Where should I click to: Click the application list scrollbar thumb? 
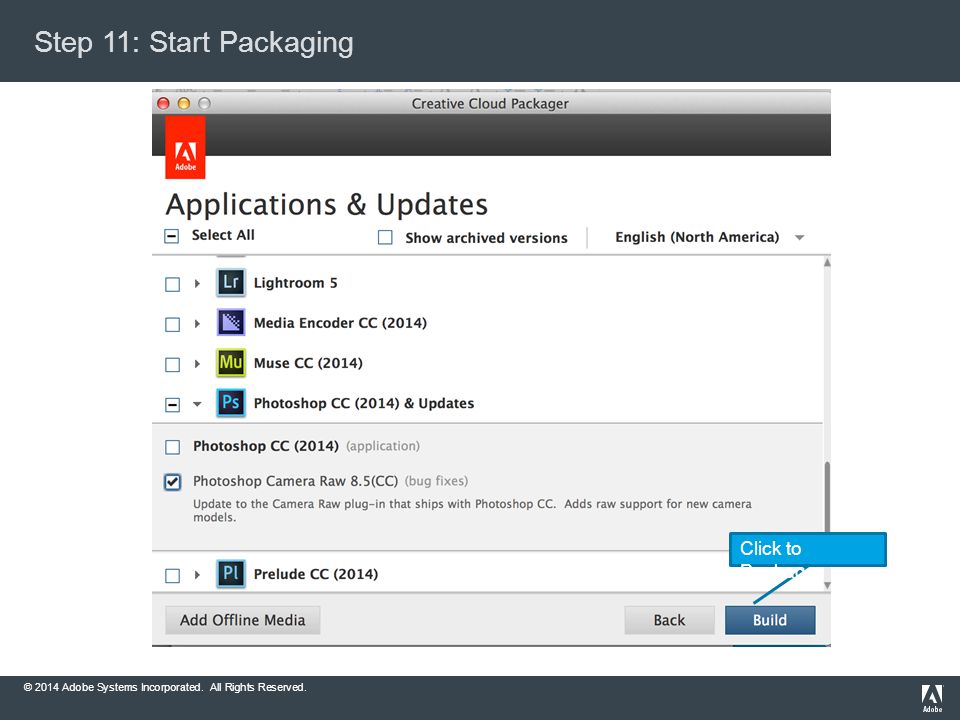pos(827,497)
